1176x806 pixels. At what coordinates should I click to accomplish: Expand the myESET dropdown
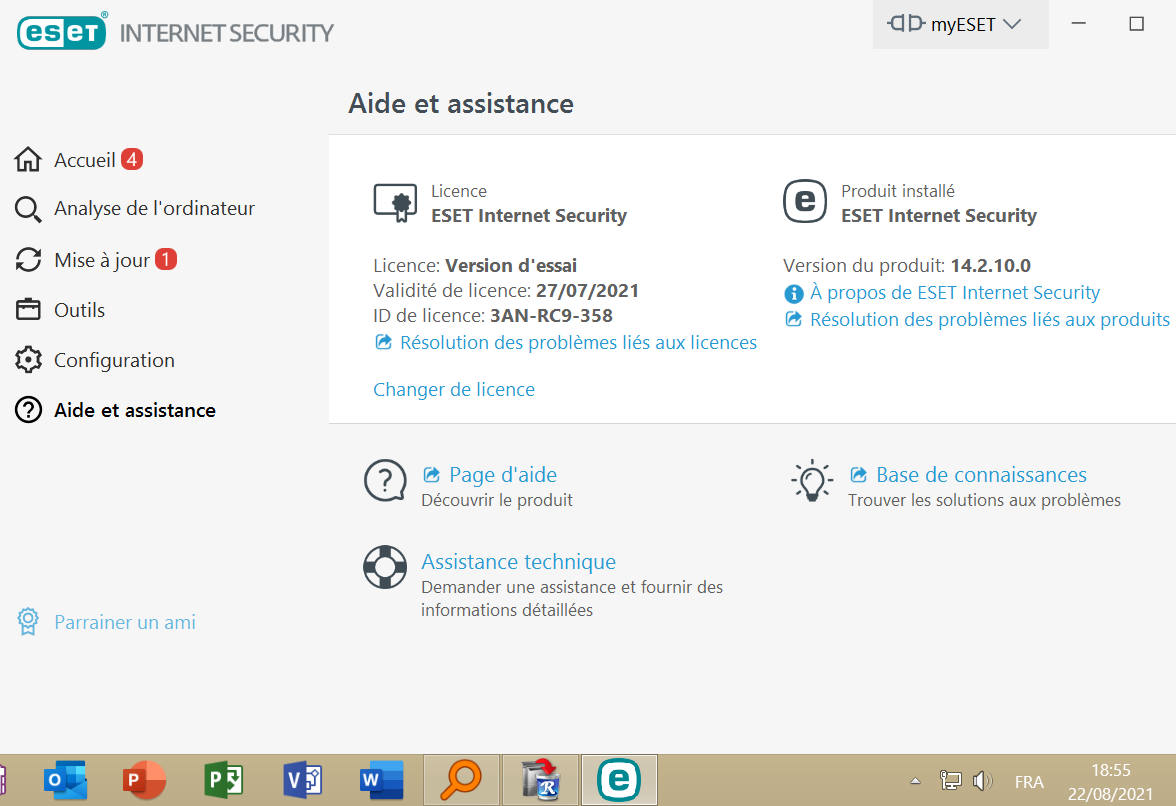pyautogui.click(x=961, y=24)
